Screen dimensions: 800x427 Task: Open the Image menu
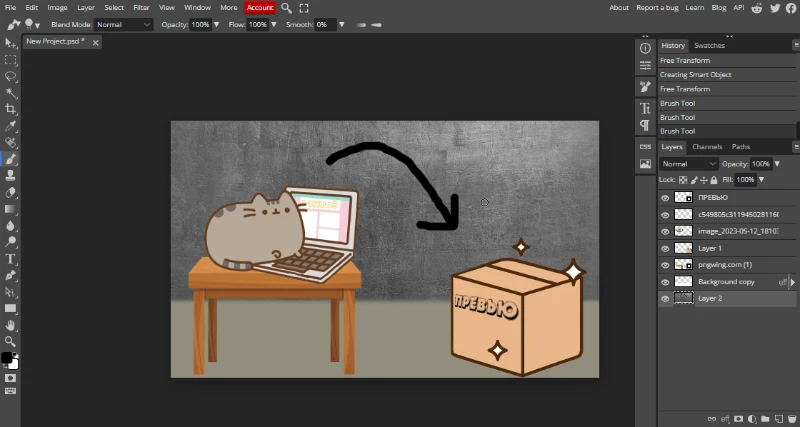[x=58, y=8]
